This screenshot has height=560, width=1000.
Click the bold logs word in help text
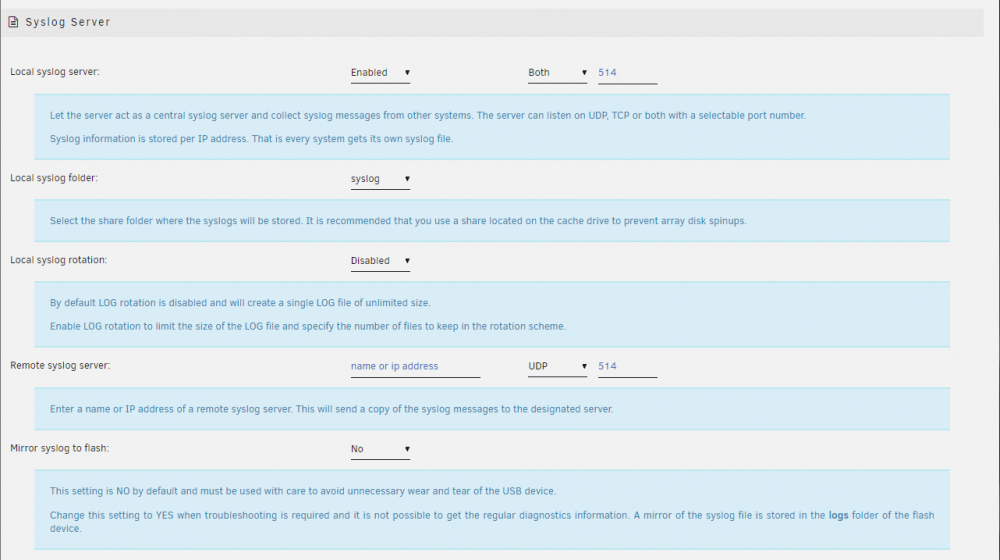[838, 515]
